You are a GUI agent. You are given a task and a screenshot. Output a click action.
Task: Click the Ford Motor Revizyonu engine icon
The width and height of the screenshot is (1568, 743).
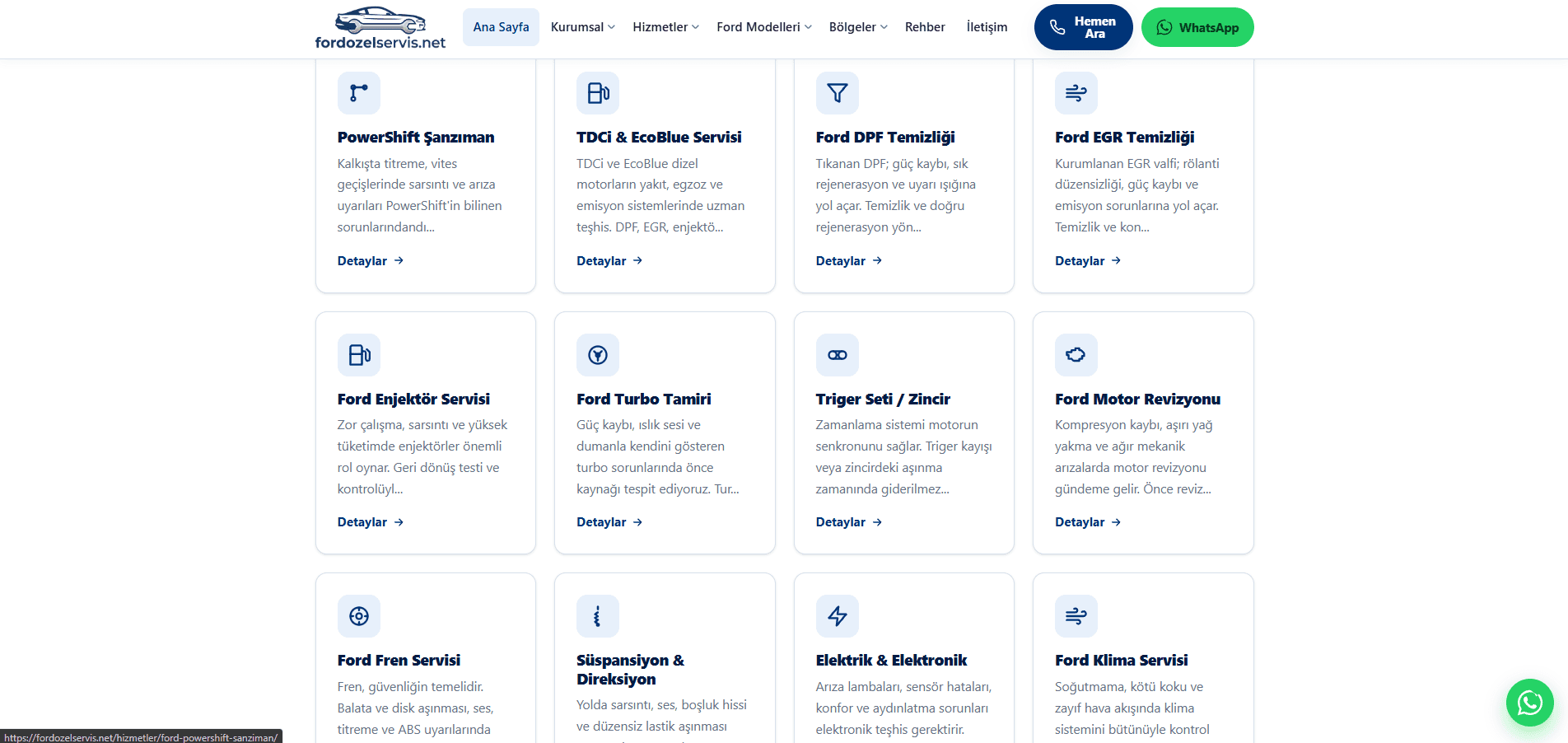tap(1076, 355)
